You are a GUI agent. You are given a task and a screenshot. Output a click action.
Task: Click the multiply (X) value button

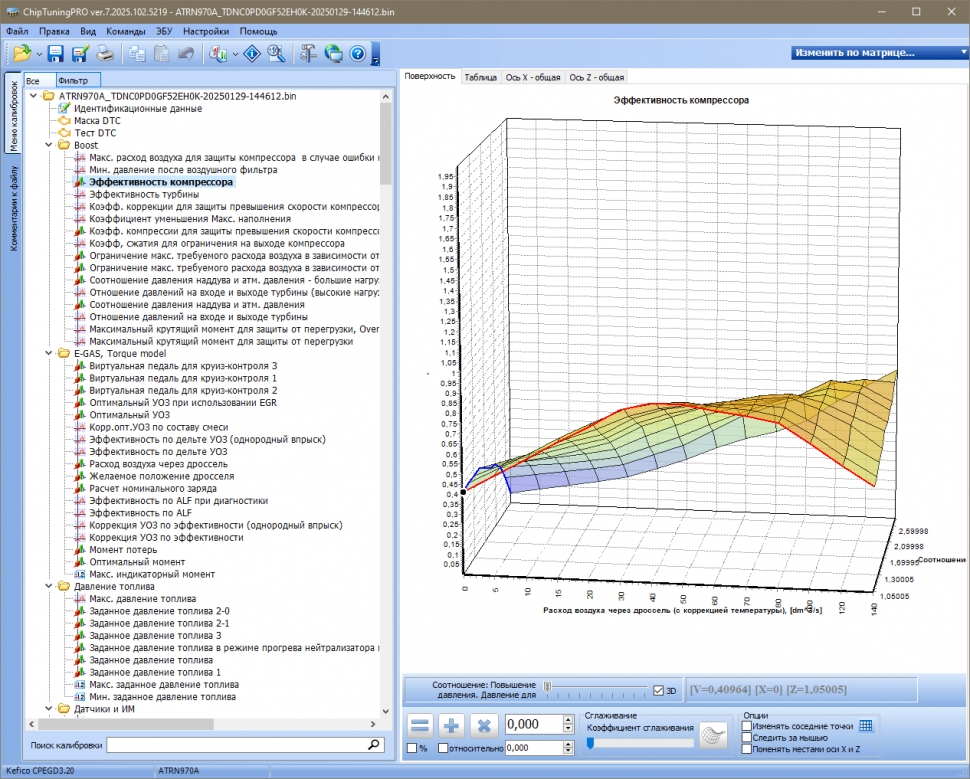484,726
